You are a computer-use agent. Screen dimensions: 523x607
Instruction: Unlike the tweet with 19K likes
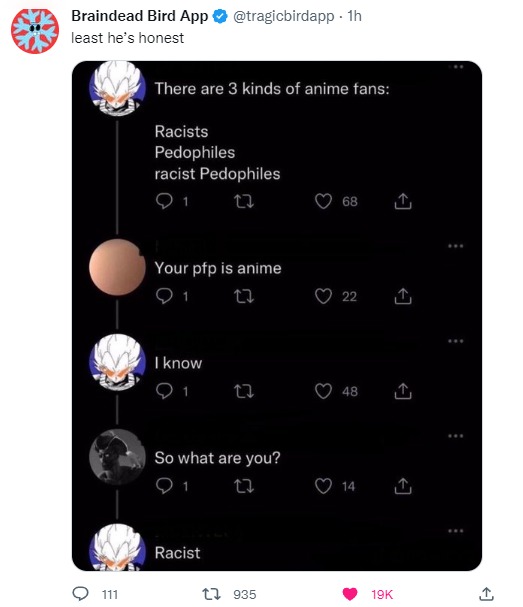pyautogui.click(x=350, y=594)
